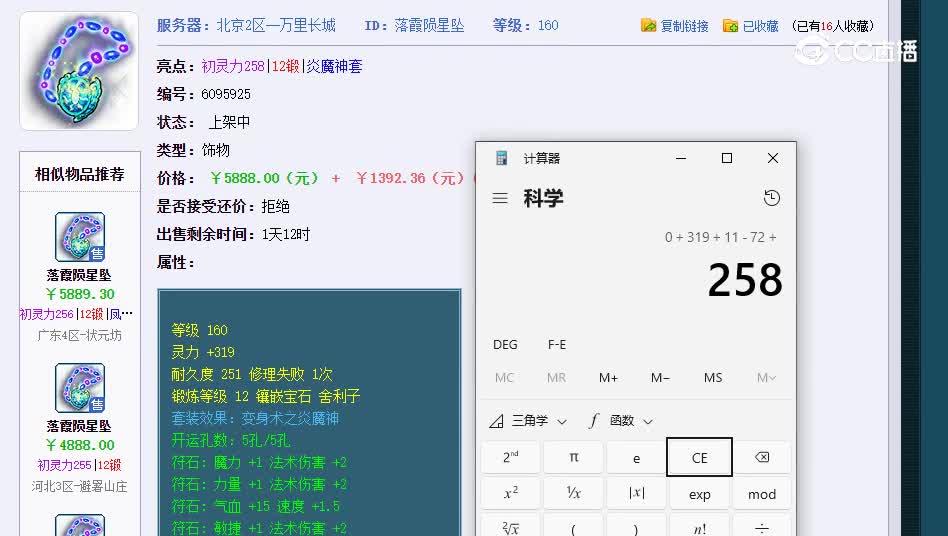The width and height of the screenshot is (948, 536).
Task: Click the left parenthesis key
Action: point(574,527)
